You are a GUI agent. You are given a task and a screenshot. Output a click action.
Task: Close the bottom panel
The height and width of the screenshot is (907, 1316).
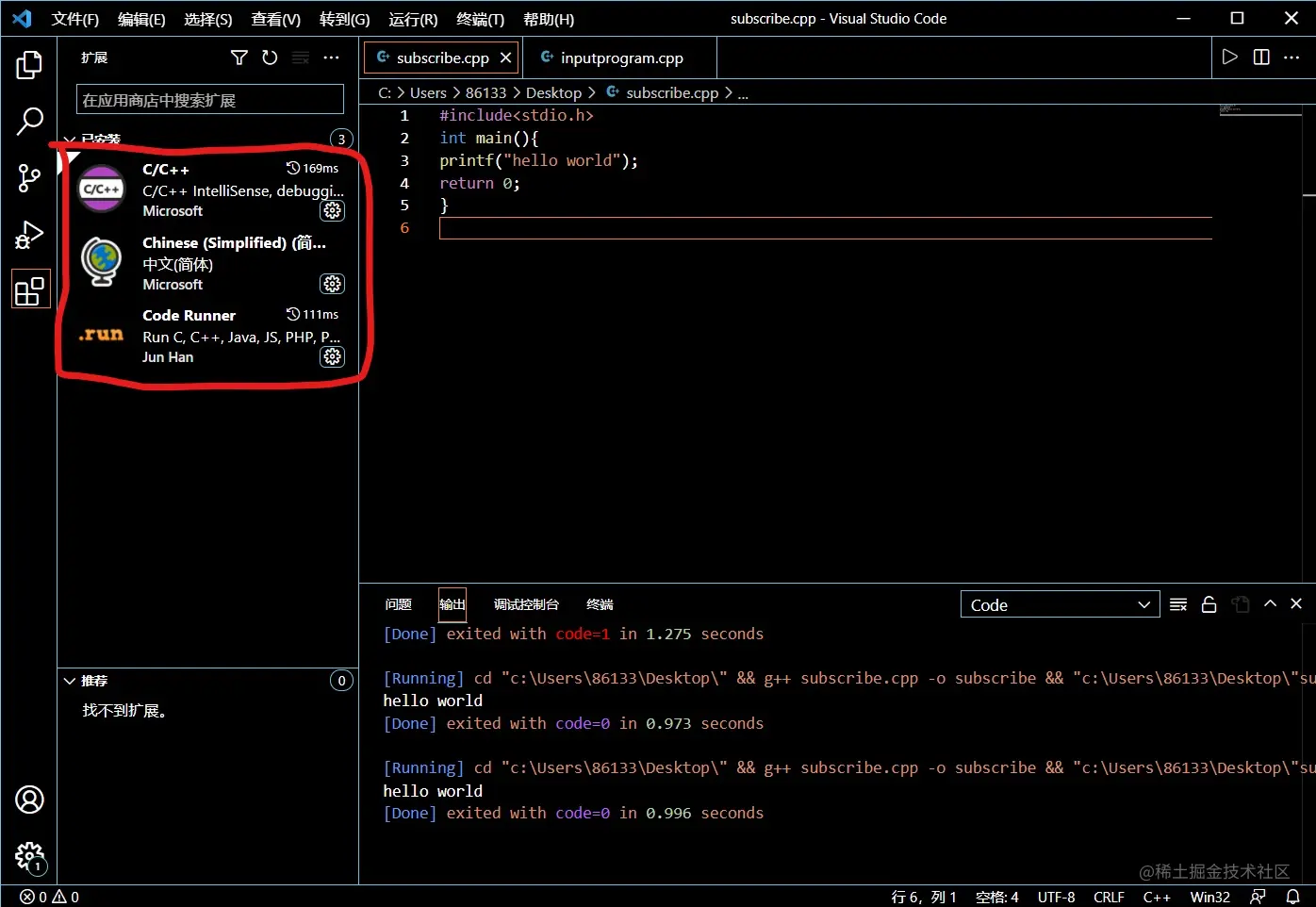(1296, 604)
